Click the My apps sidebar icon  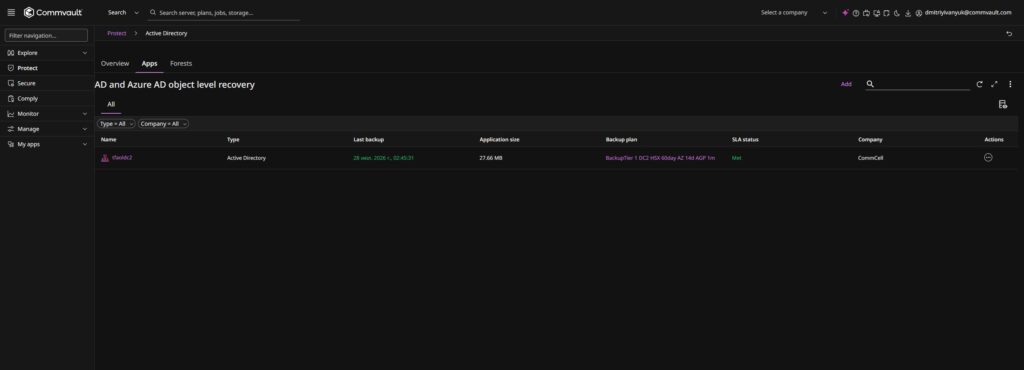coord(10,144)
